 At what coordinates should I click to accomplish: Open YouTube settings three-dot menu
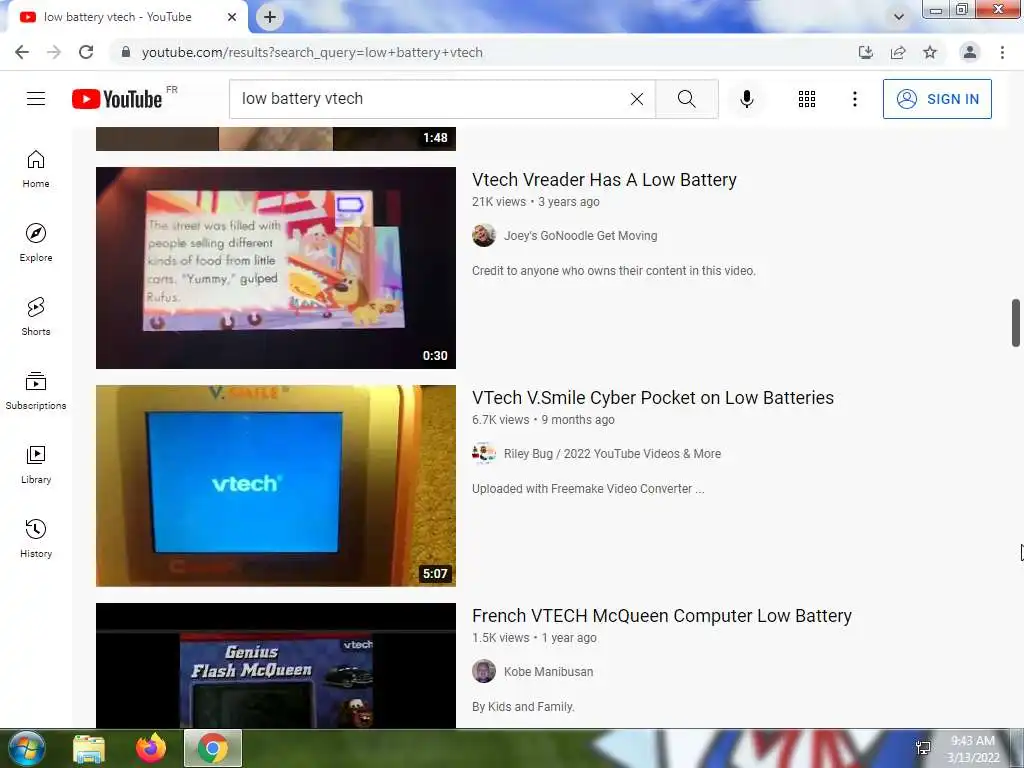pos(854,99)
